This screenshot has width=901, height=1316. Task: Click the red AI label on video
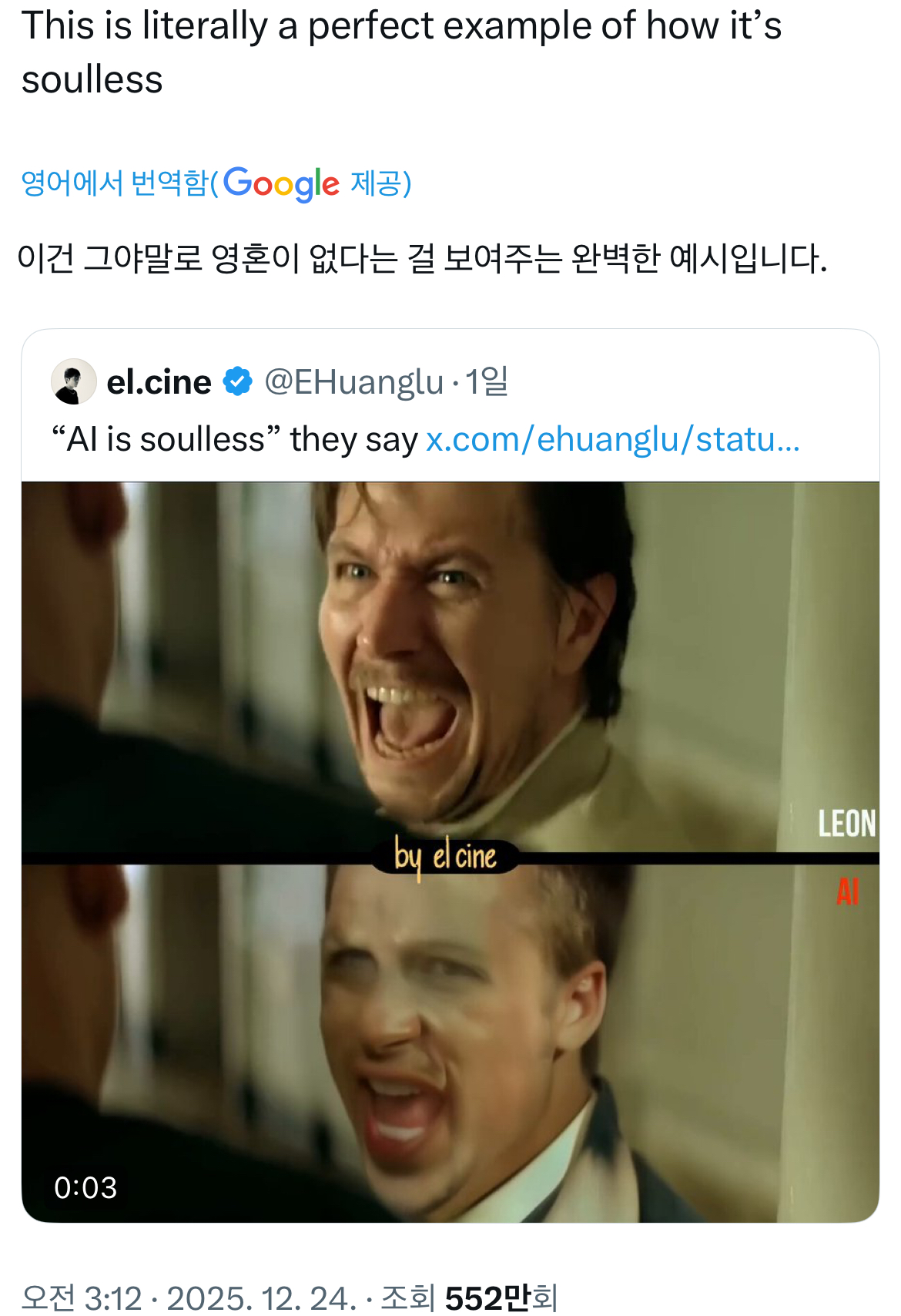(848, 891)
